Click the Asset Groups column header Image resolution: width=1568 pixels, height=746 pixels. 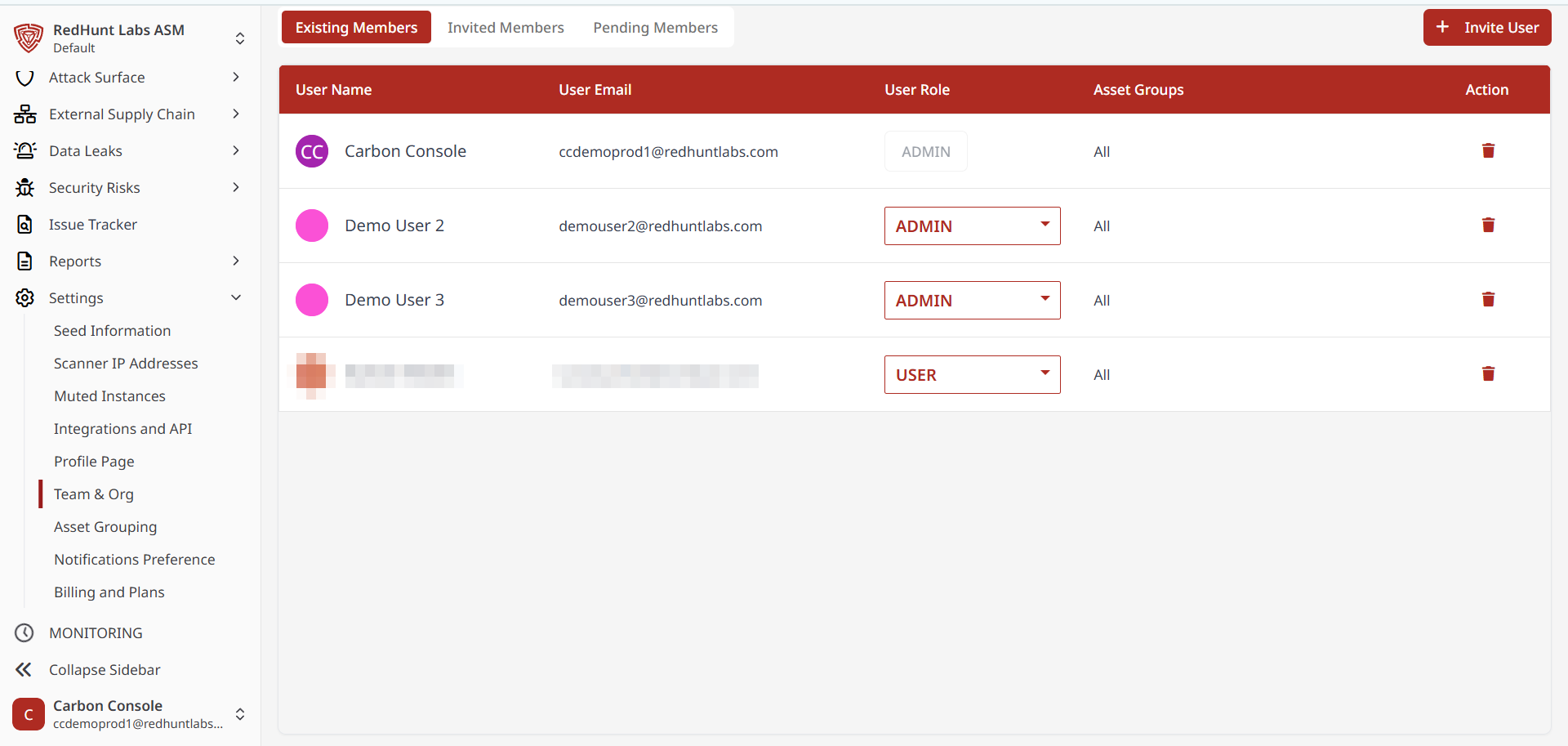[1138, 90]
